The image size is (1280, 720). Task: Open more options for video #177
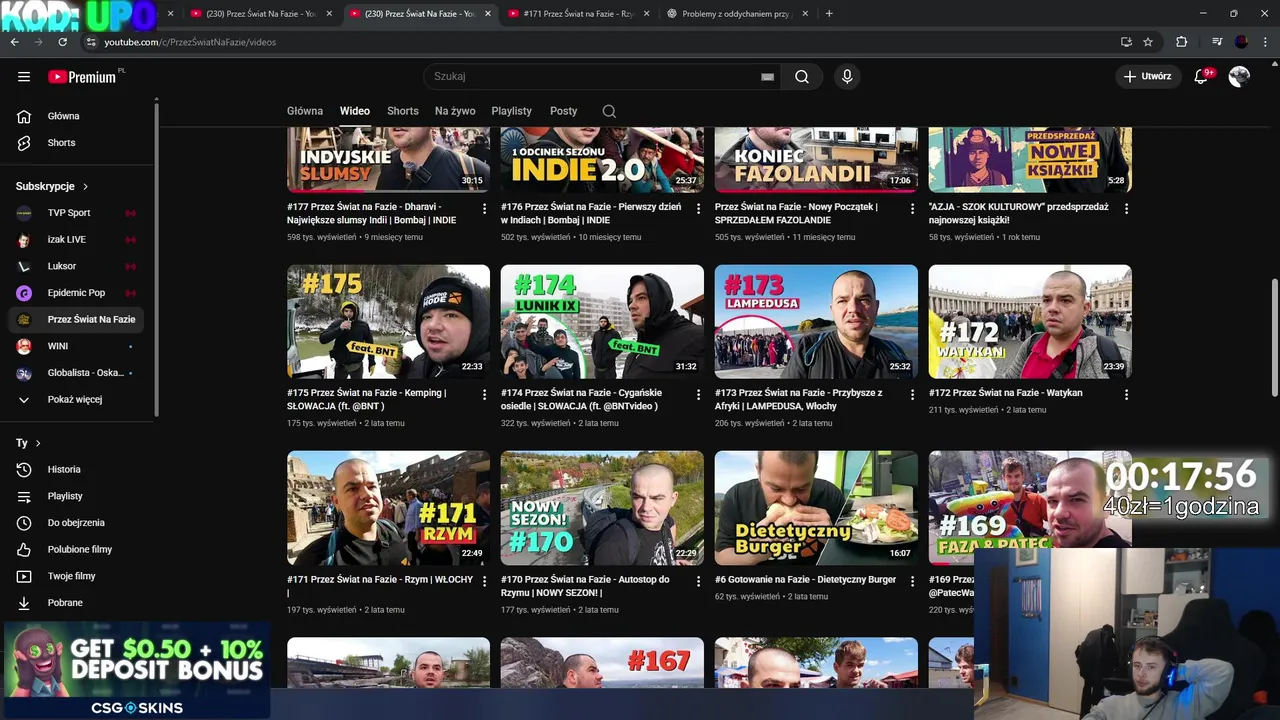pyautogui.click(x=484, y=209)
